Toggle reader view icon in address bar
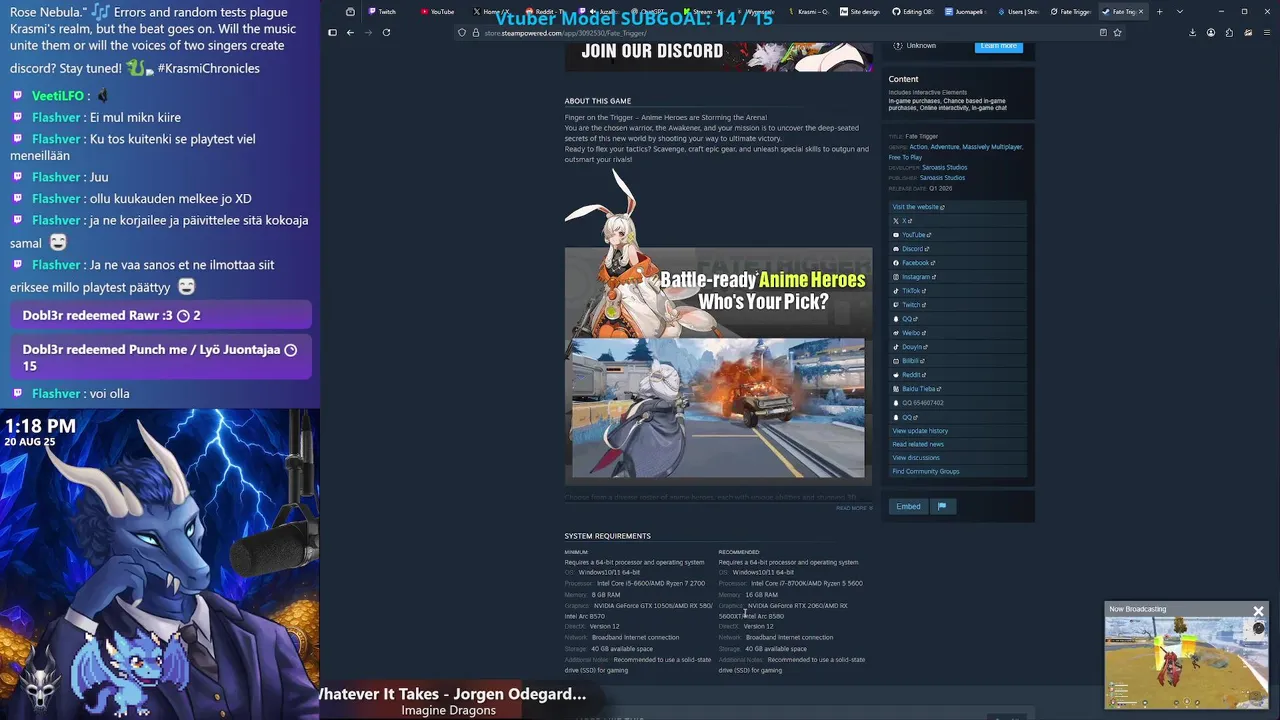 pos(1103,32)
